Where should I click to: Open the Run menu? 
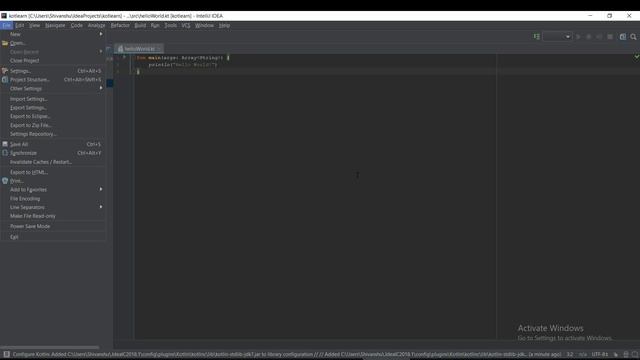pos(155,25)
